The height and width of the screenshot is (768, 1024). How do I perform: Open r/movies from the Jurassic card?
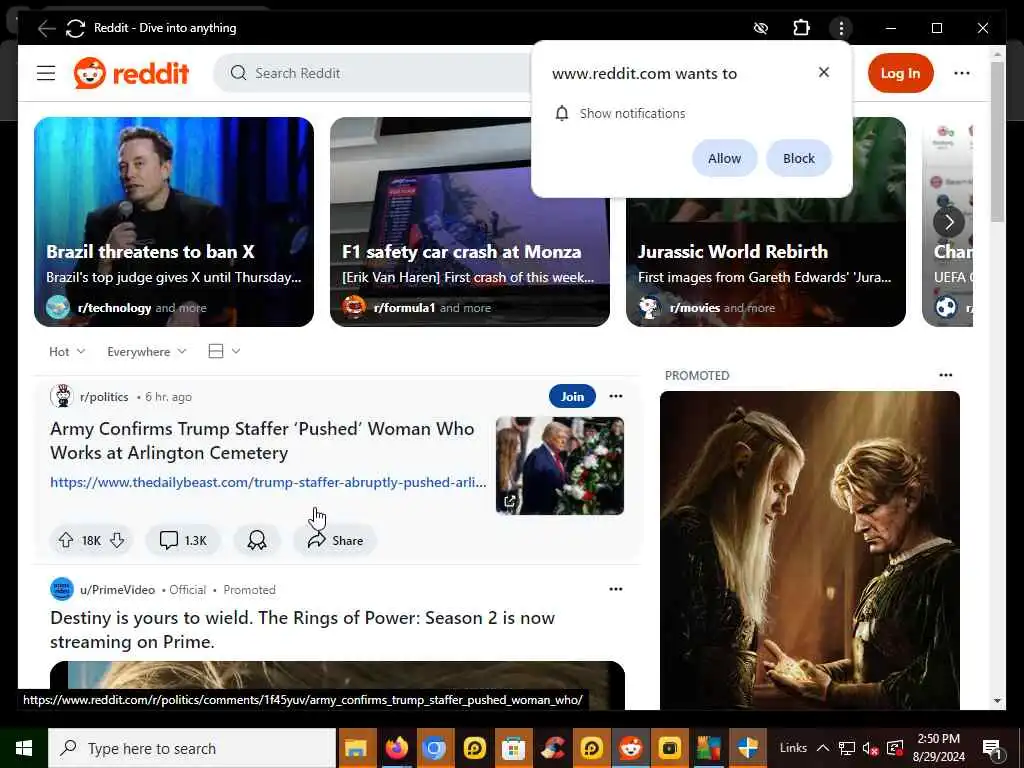(x=695, y=308)
